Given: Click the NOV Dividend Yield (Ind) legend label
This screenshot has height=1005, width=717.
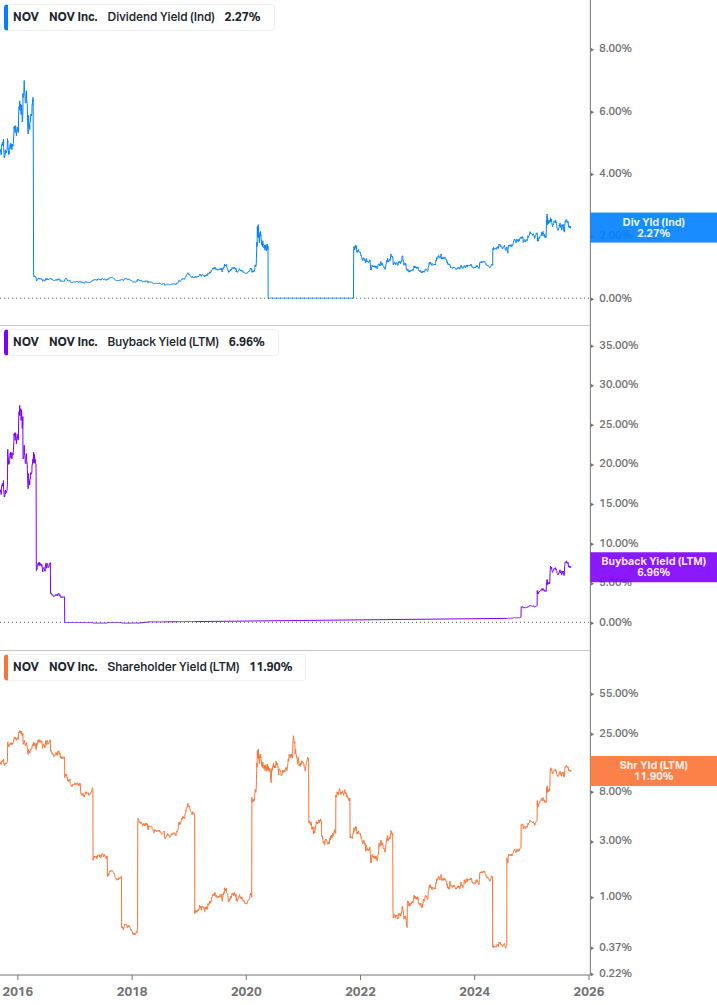Looking at the screenshot, I should [139, 17].
